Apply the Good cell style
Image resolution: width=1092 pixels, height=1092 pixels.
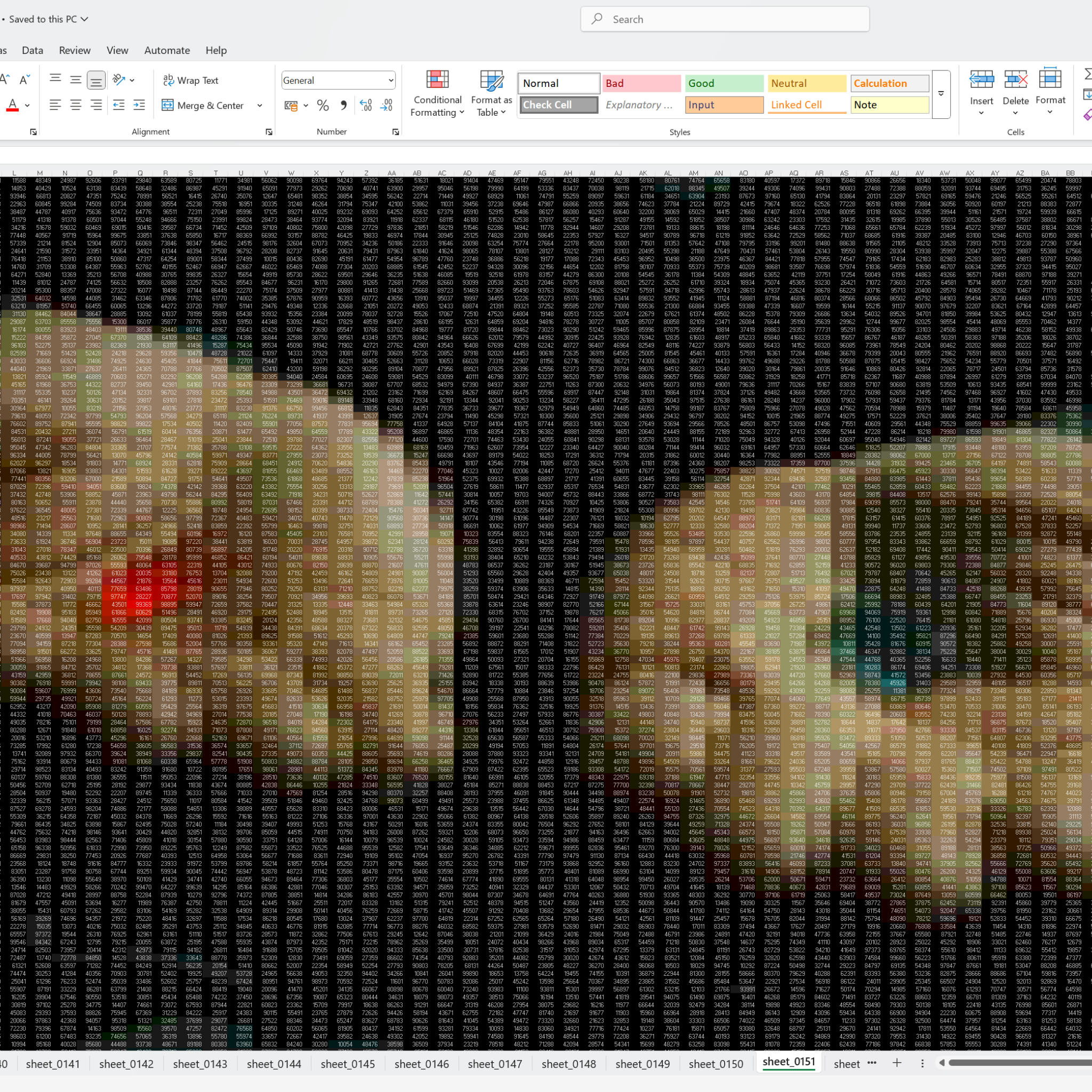click(724, 84)
